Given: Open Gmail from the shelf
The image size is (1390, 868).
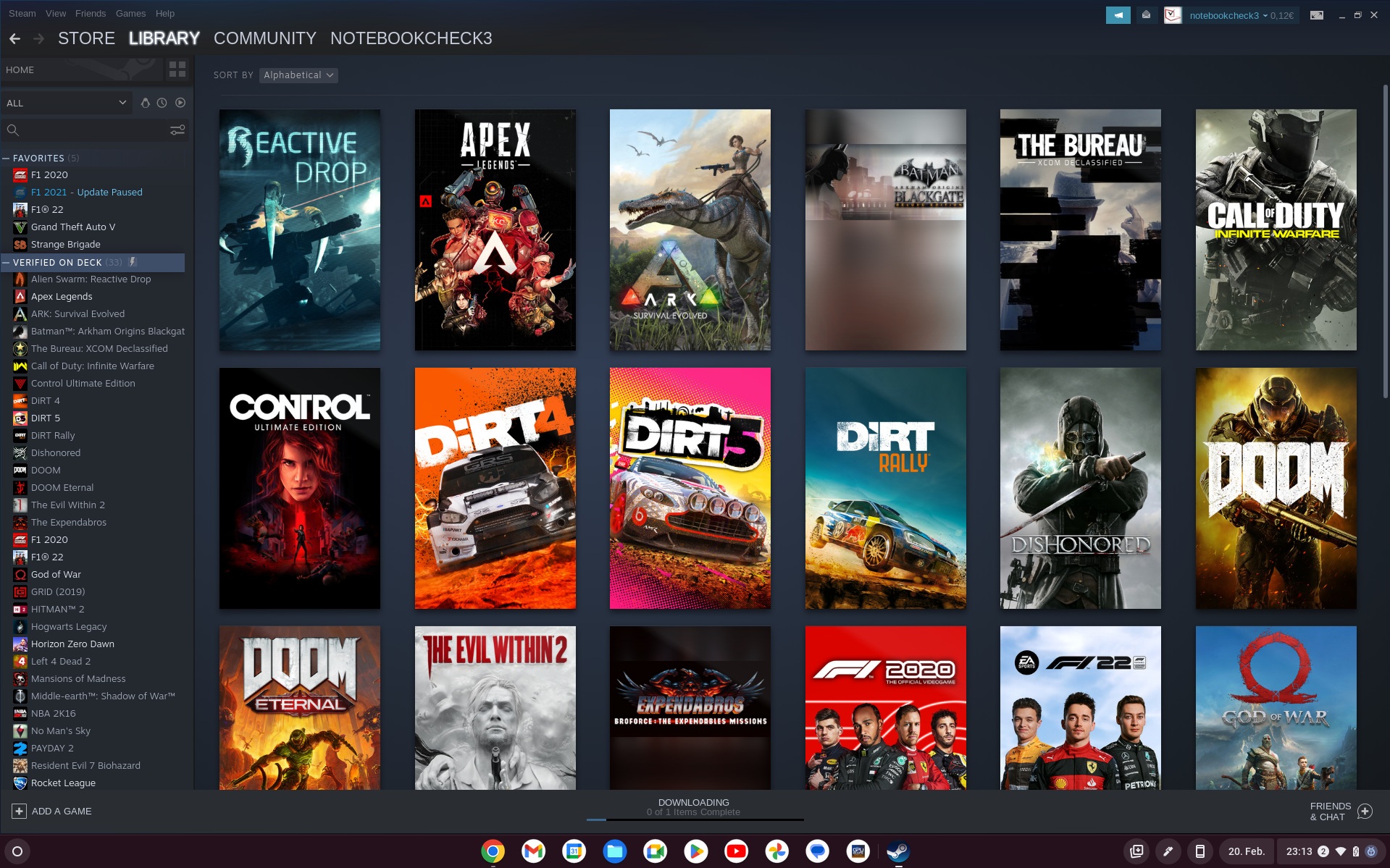Looking at the screenshot, I should pos(533,851).
